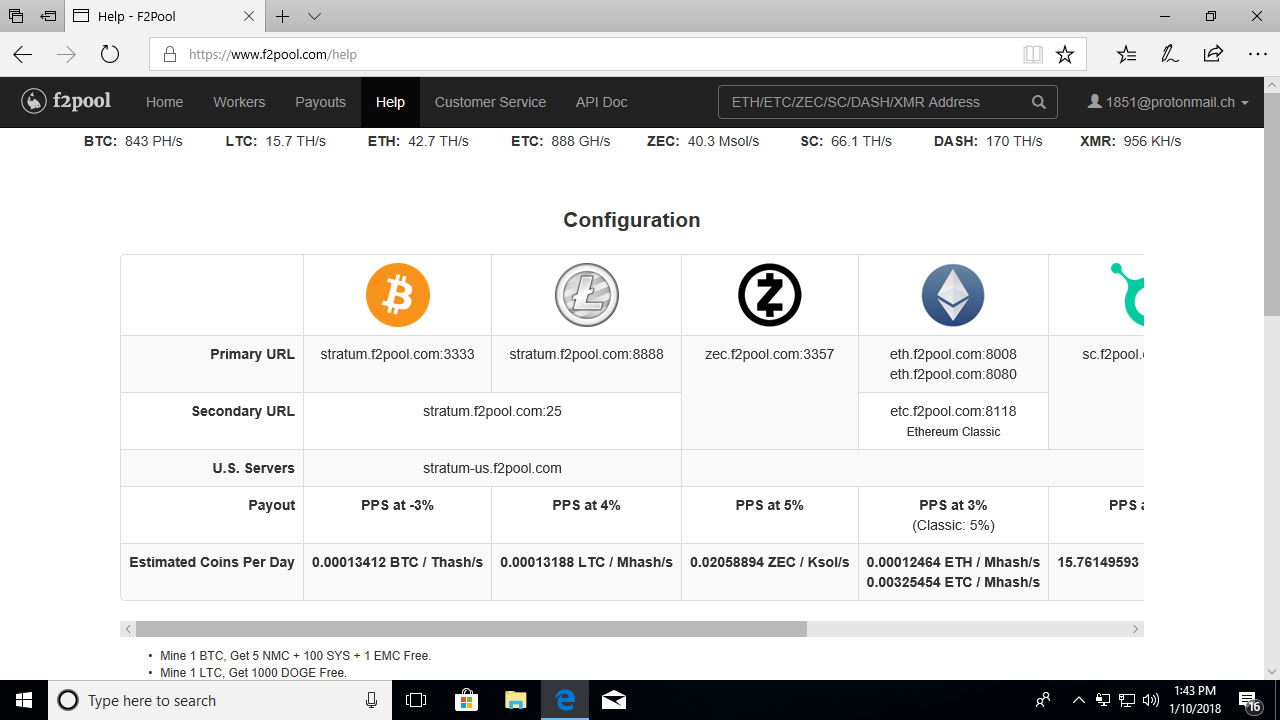Open the API Doc navigation item
Viewport: 1280px width, 720px height.
(x=602, y=102)
